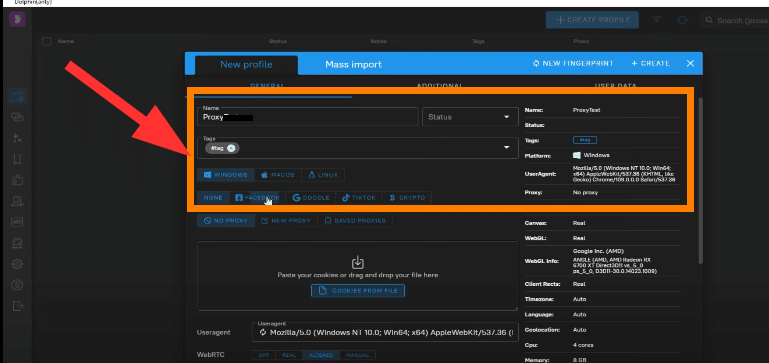
Task: Open the General tab
Action: pos(268,86)
